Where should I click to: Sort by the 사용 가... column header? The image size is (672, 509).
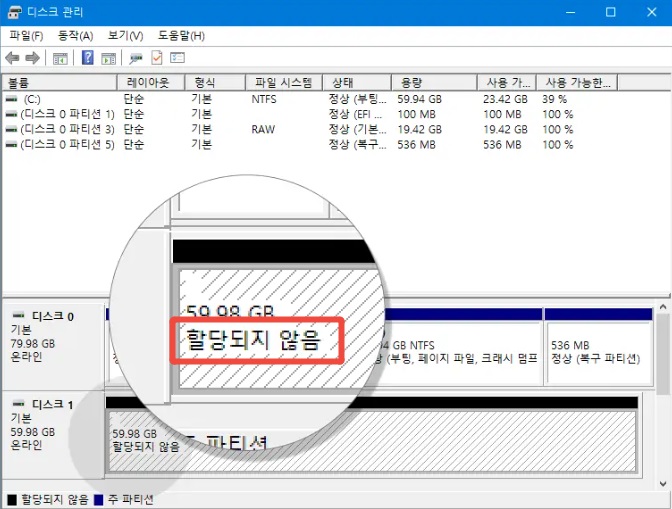[x=507, y=82]
